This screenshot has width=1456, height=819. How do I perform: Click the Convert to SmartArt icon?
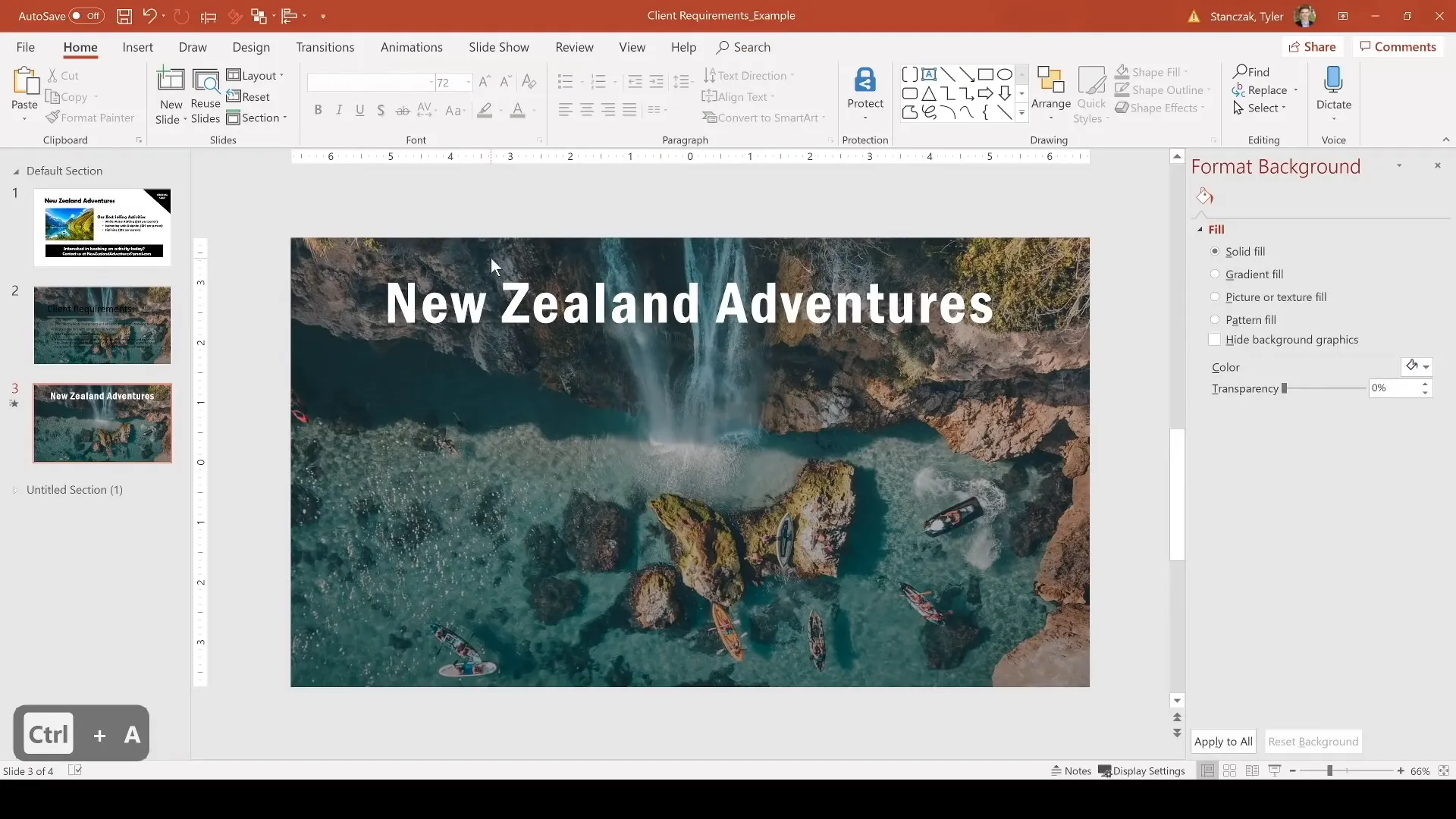(x=763, y=118)
